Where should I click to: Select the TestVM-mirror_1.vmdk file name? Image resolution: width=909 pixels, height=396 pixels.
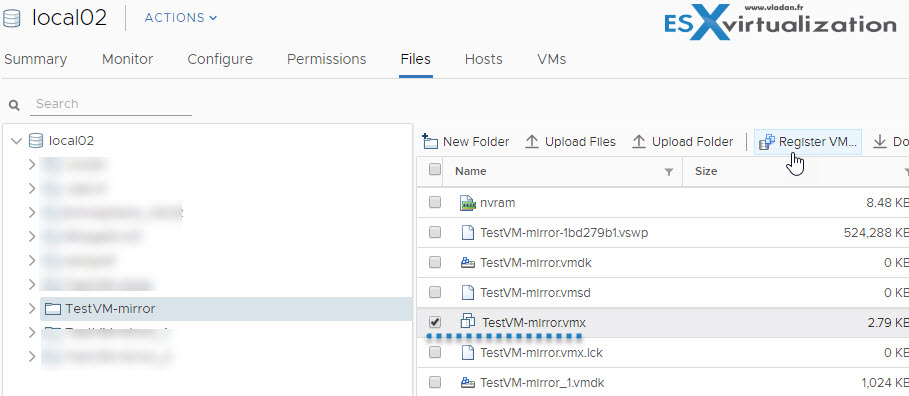[543, 383]
